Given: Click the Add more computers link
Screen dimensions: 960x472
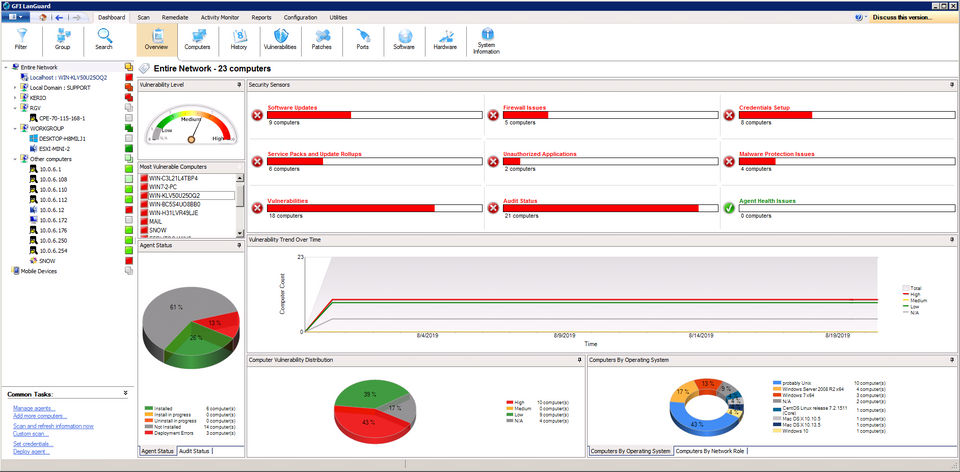Looking at the screenshot, I should [40, 416].
